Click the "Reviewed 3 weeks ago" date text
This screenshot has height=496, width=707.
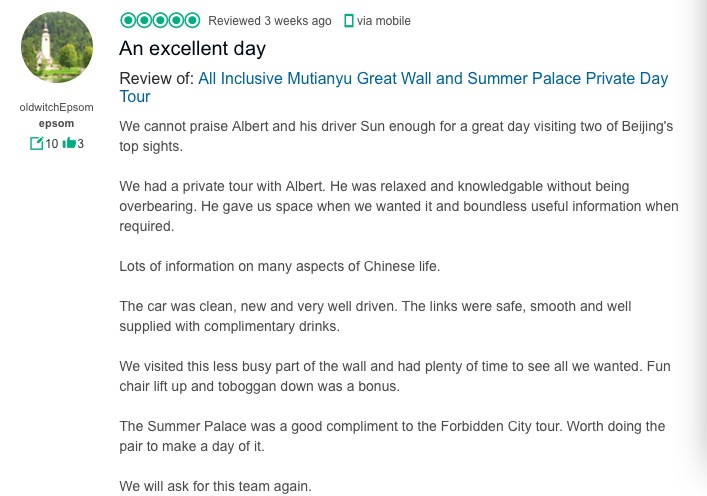[x=270, y=21]
